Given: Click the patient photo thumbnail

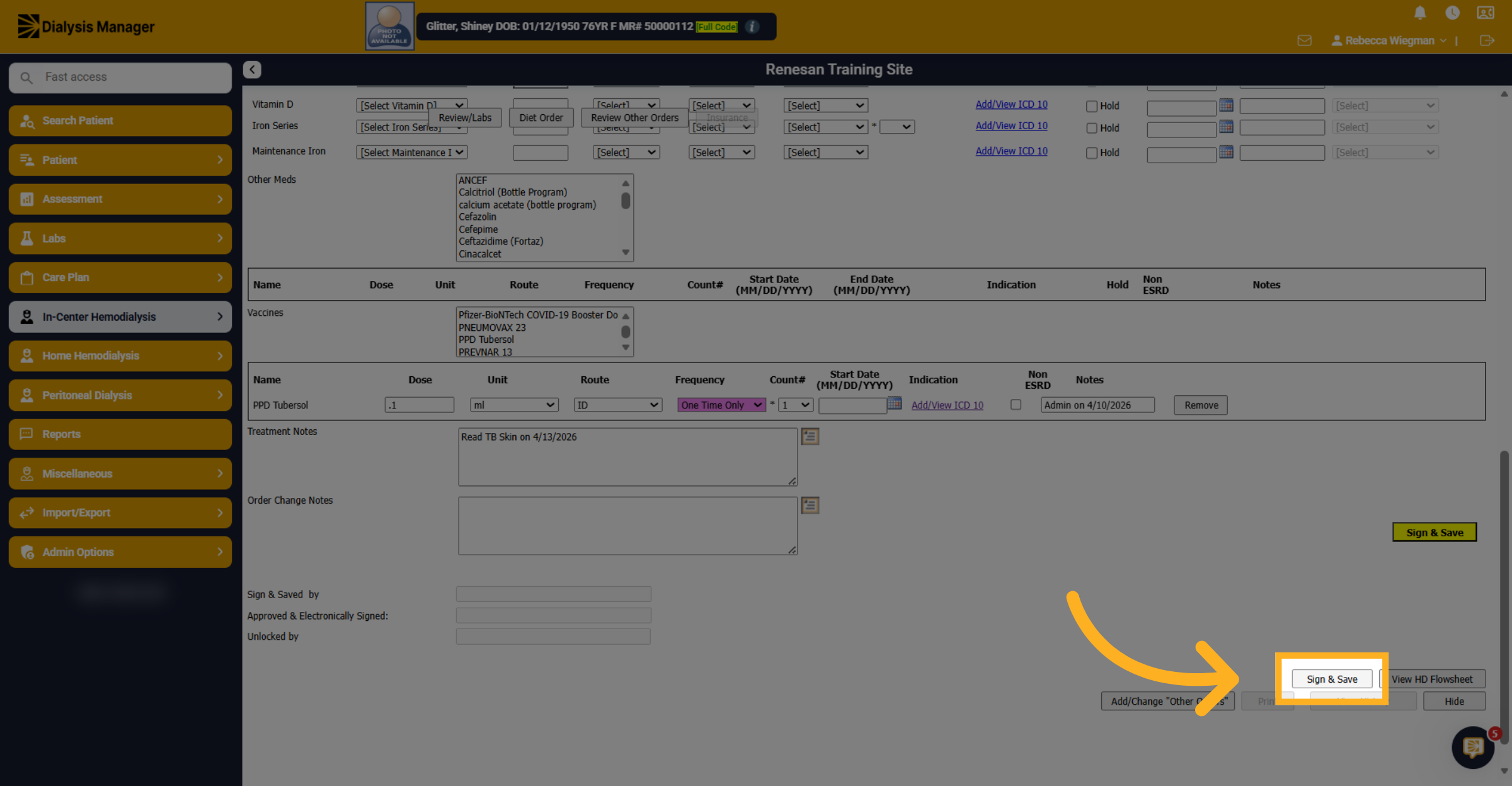Looking at the screenshot, I should 389,26.
